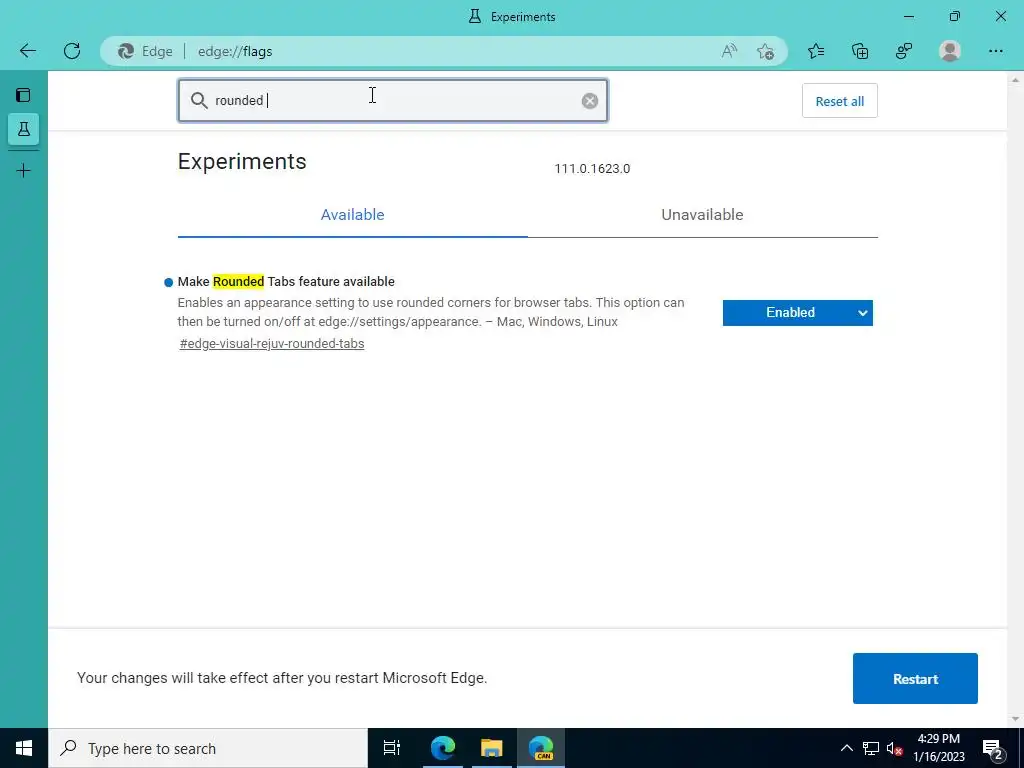Click into the search flags input box
This screenshot has height=768, width=1024.
(x=393, y=101)
